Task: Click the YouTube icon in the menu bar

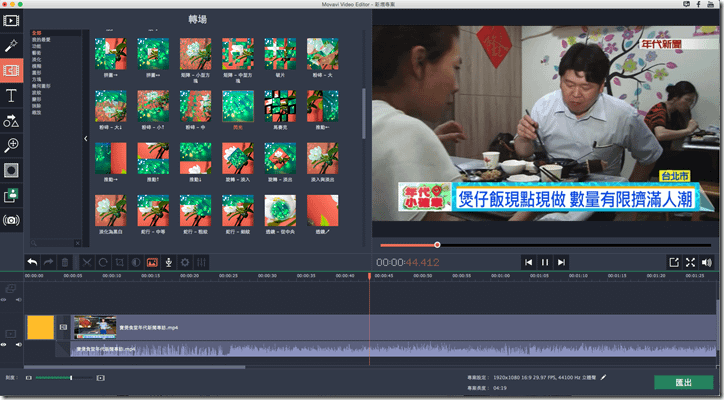Action: [711, 4]
